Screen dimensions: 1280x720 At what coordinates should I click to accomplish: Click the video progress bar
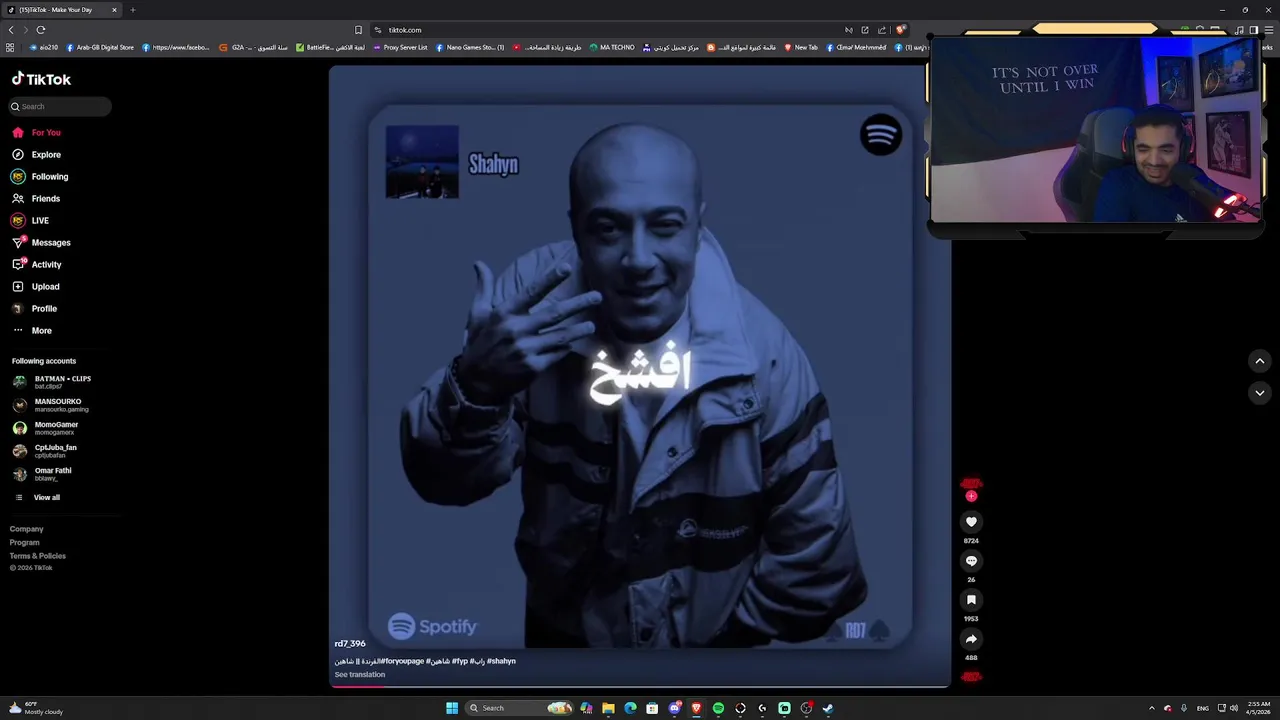(640, 687)
